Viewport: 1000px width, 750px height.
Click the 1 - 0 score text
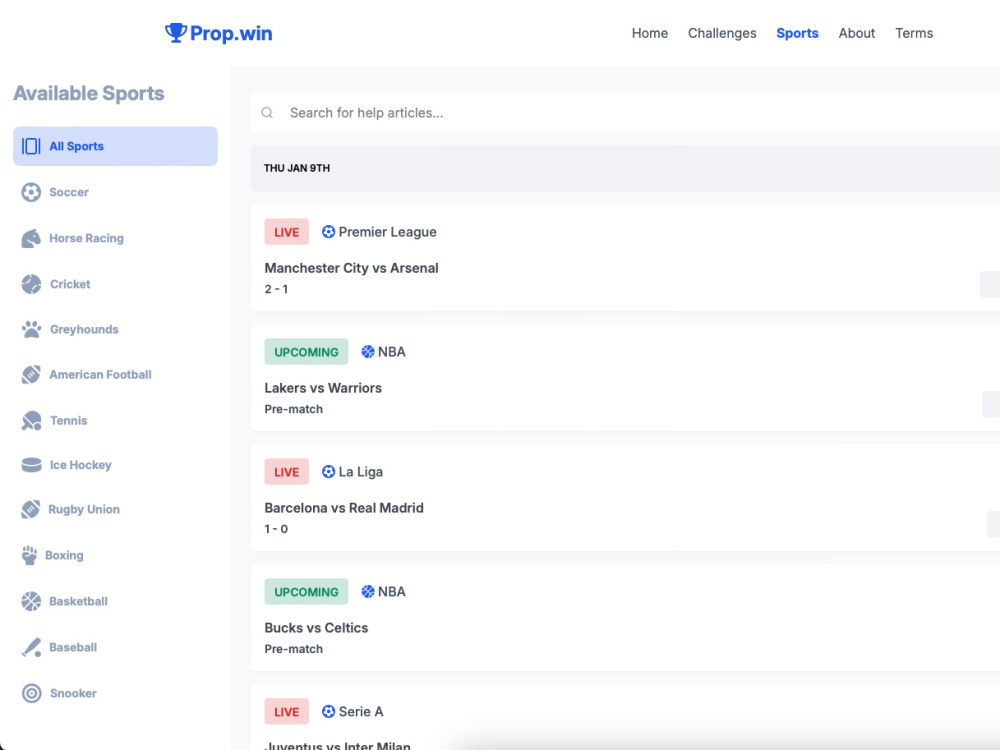tap(276, 529)
